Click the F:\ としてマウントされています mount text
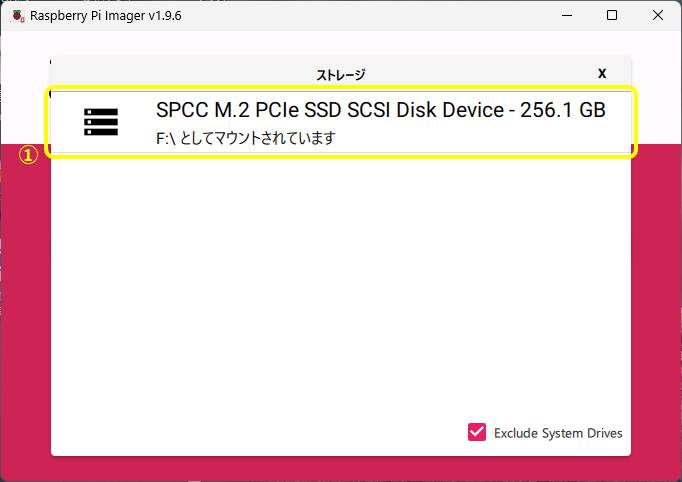The width and height of the screenshot is (682, 482). tap(245, 138)
